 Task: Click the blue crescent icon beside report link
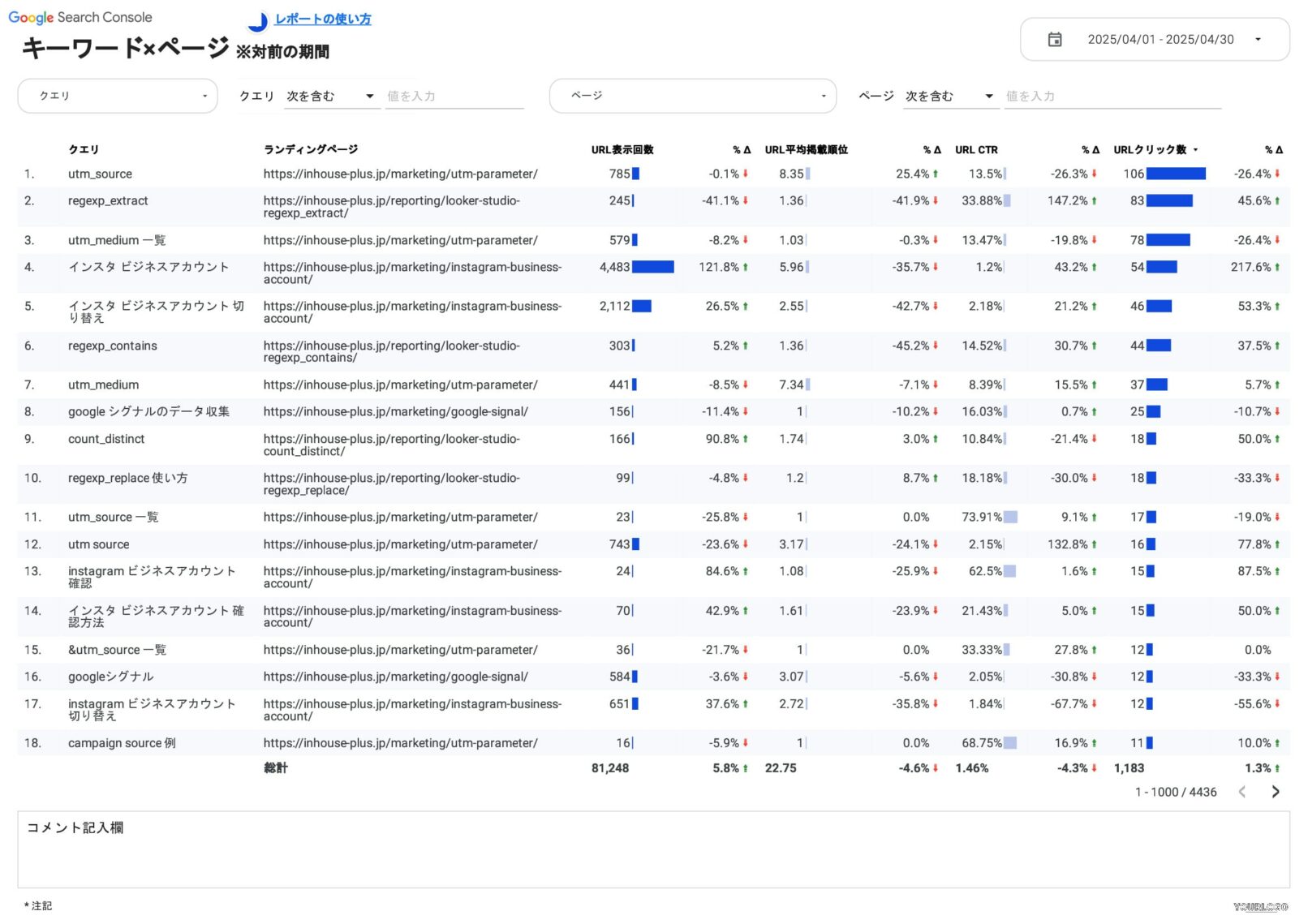click(x=258, y=21)
